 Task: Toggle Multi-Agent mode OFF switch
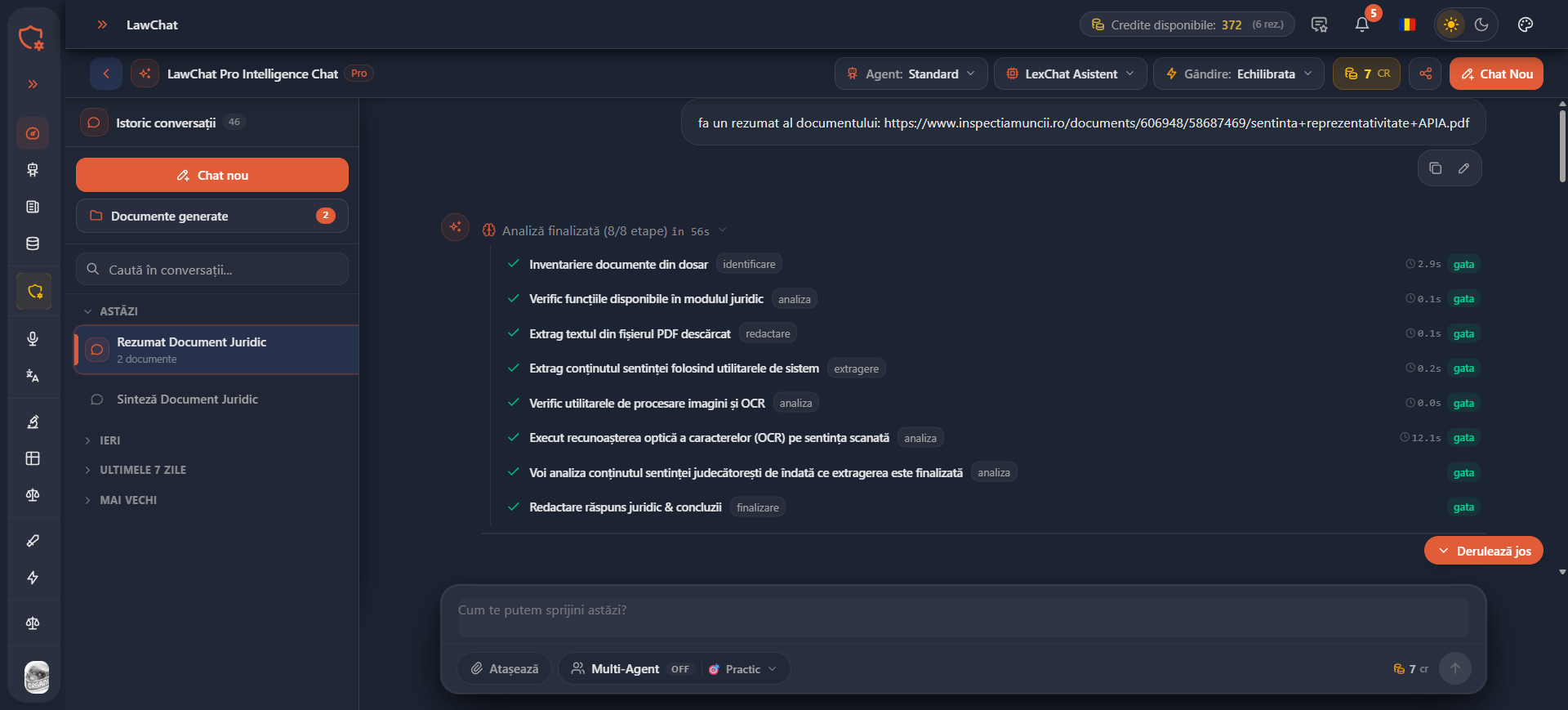(680, 669)
